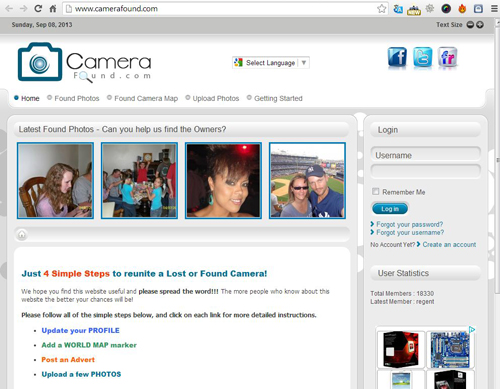Tick the Remember Me checkbox
The height and width of the screenshot is (389, 500).
point(376,192)
